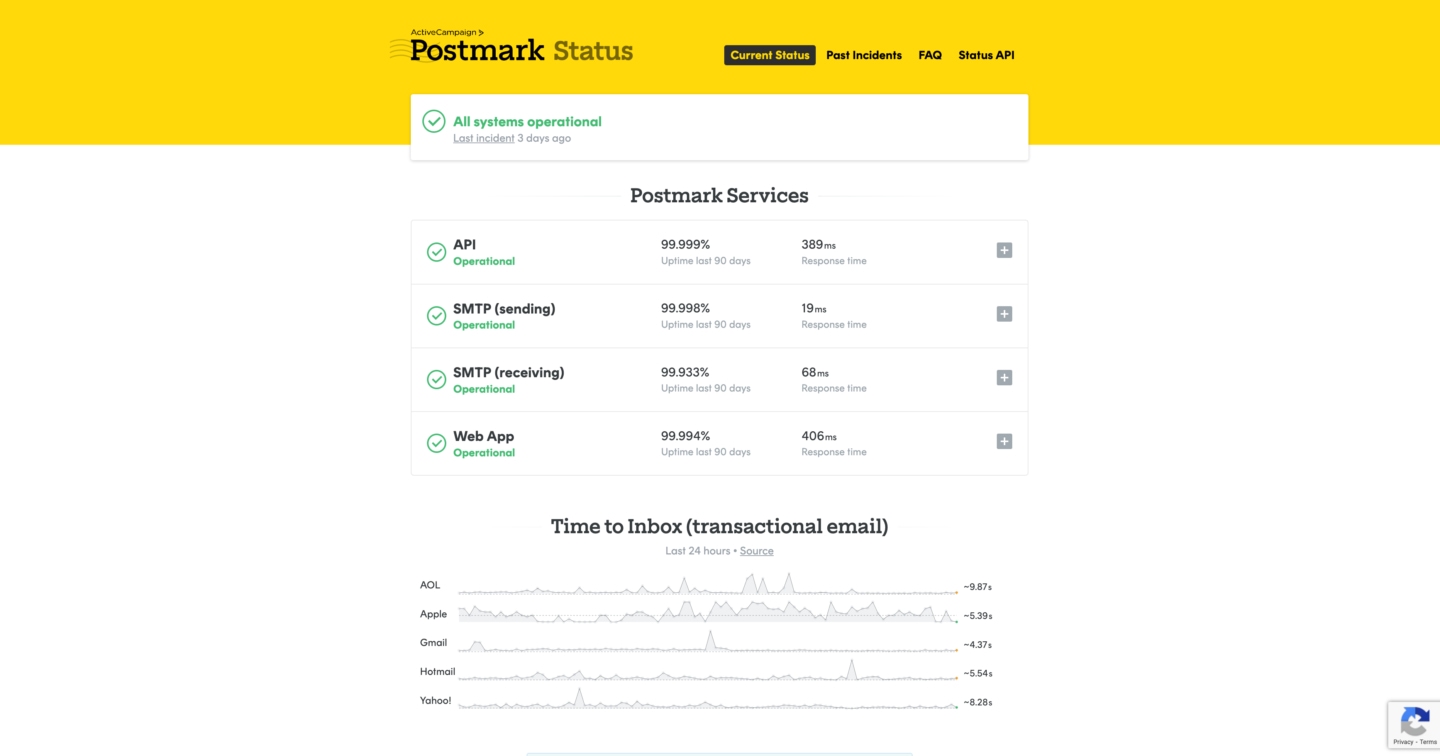
Task: Click the SMTP (sending) service name
Action: coord(504,309)
